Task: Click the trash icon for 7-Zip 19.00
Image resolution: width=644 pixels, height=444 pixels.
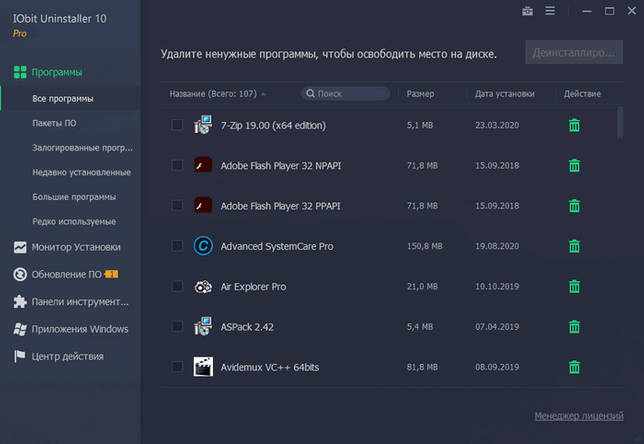Action: click(574, 125)
